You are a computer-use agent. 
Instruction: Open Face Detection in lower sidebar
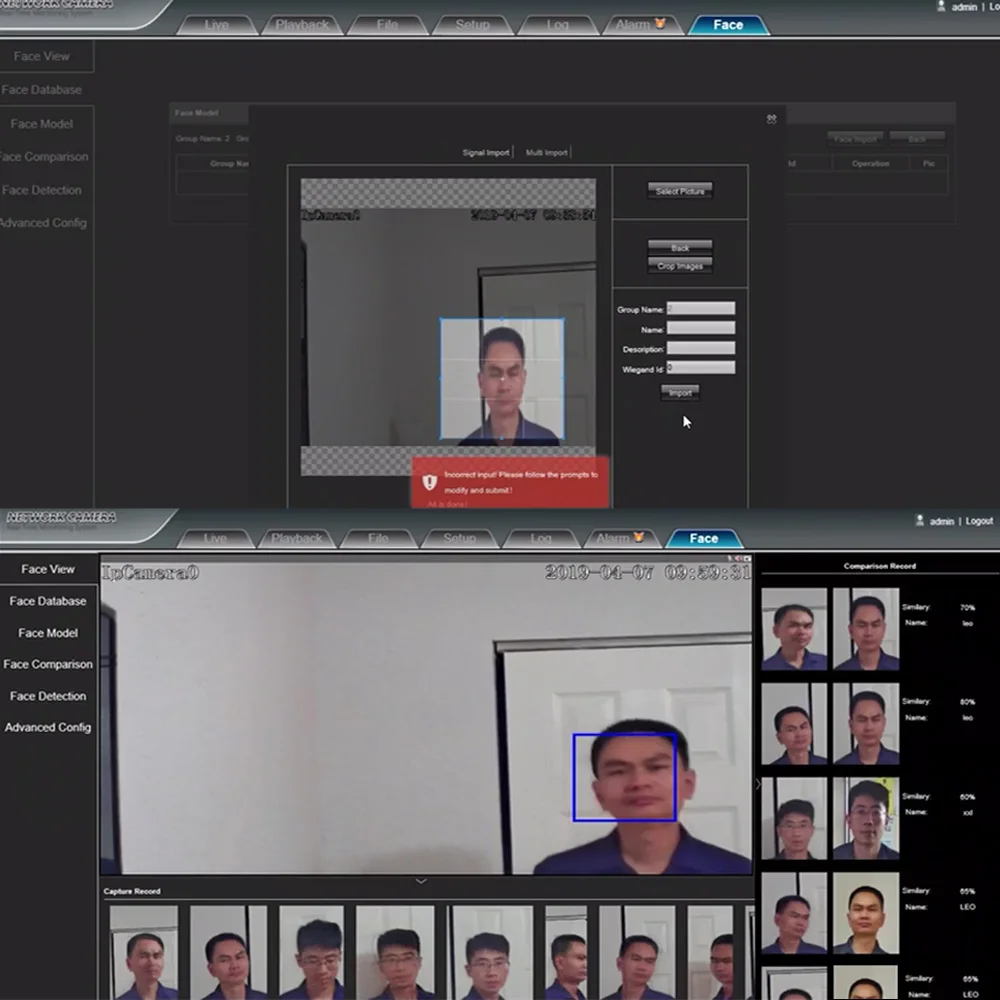tap(48, 696)
